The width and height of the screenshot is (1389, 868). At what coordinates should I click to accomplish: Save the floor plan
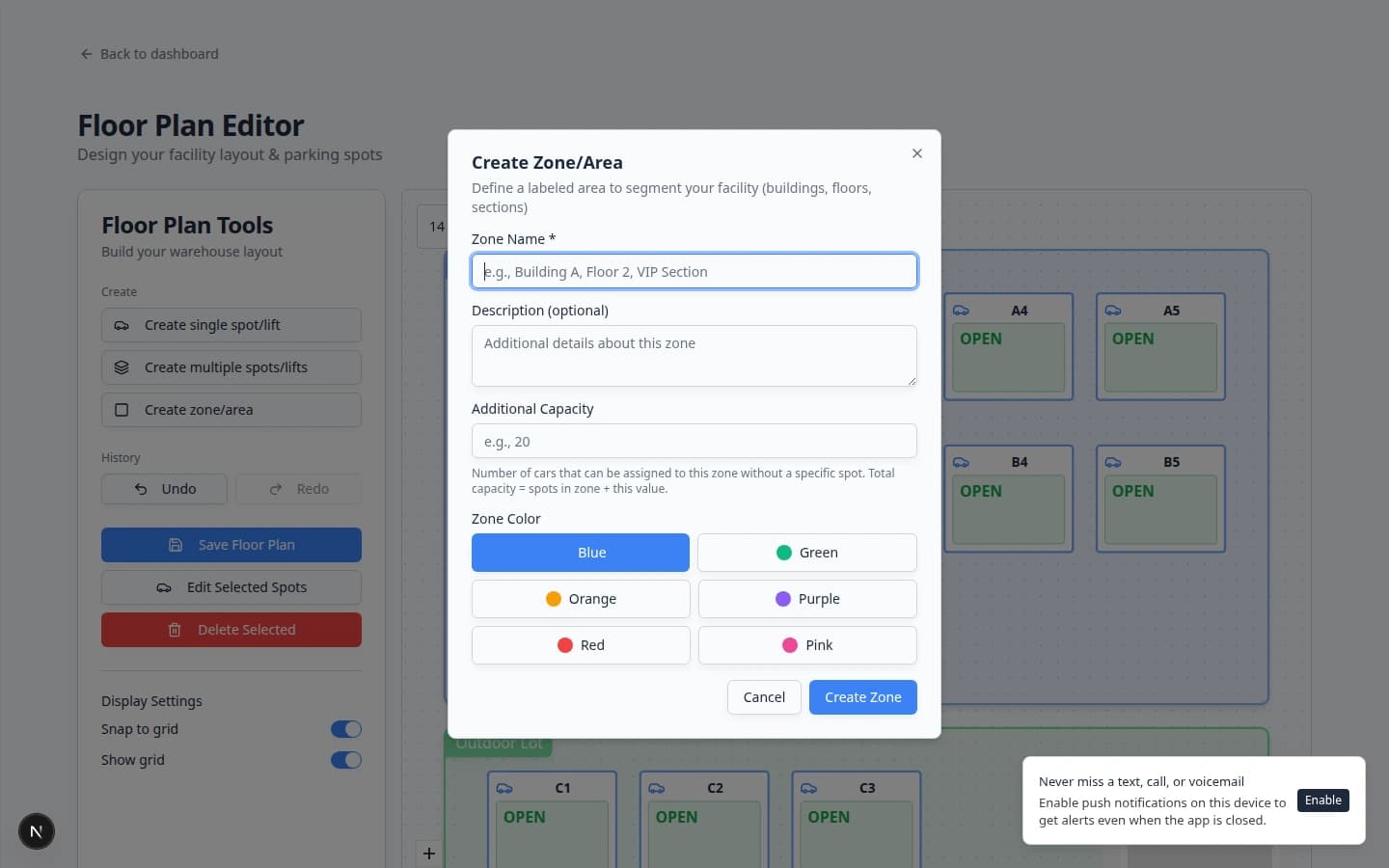pyautogui.click(x=231, y=545)
